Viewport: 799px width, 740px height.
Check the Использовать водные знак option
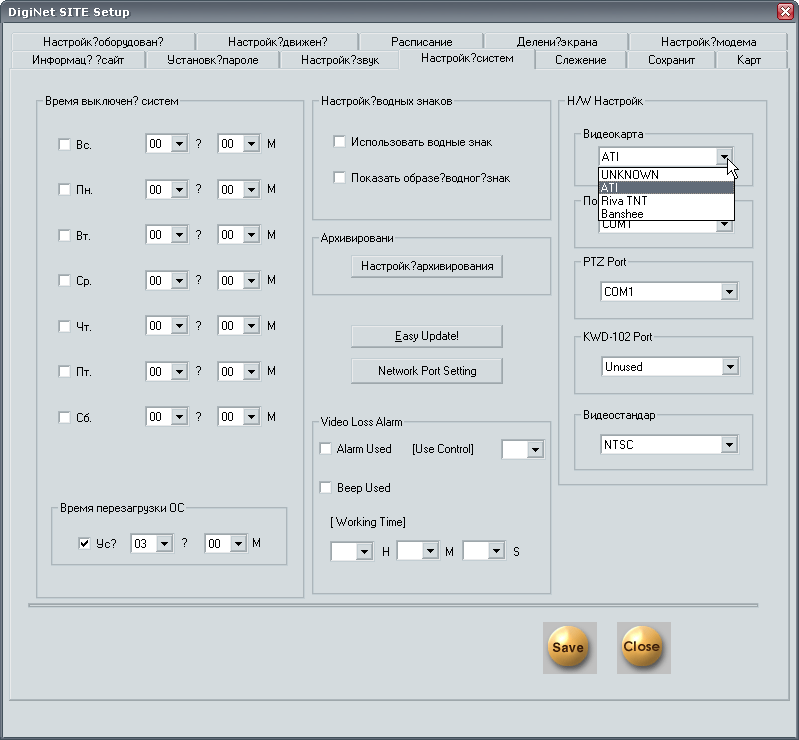click(340, 142)
